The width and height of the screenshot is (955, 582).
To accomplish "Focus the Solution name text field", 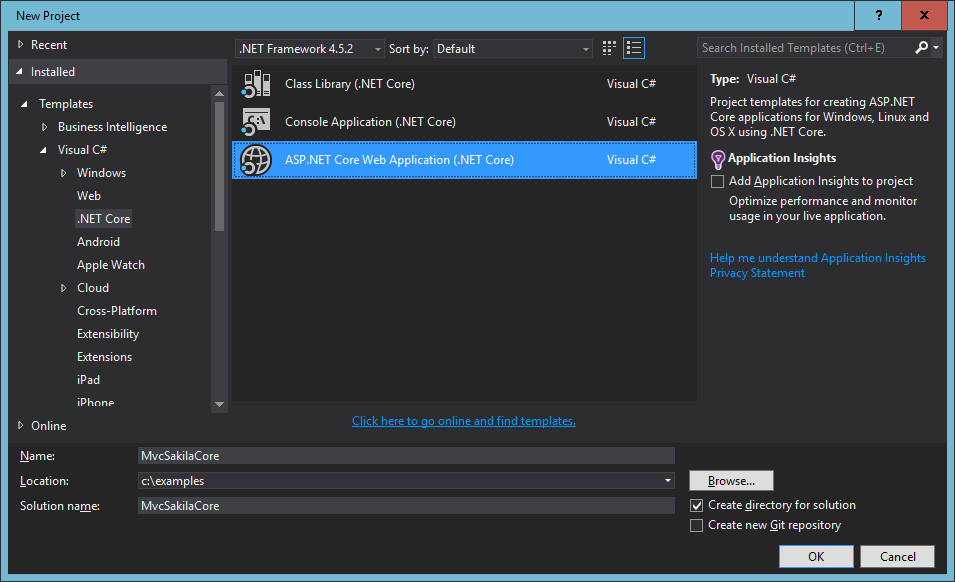I will (x=406, y=505).
